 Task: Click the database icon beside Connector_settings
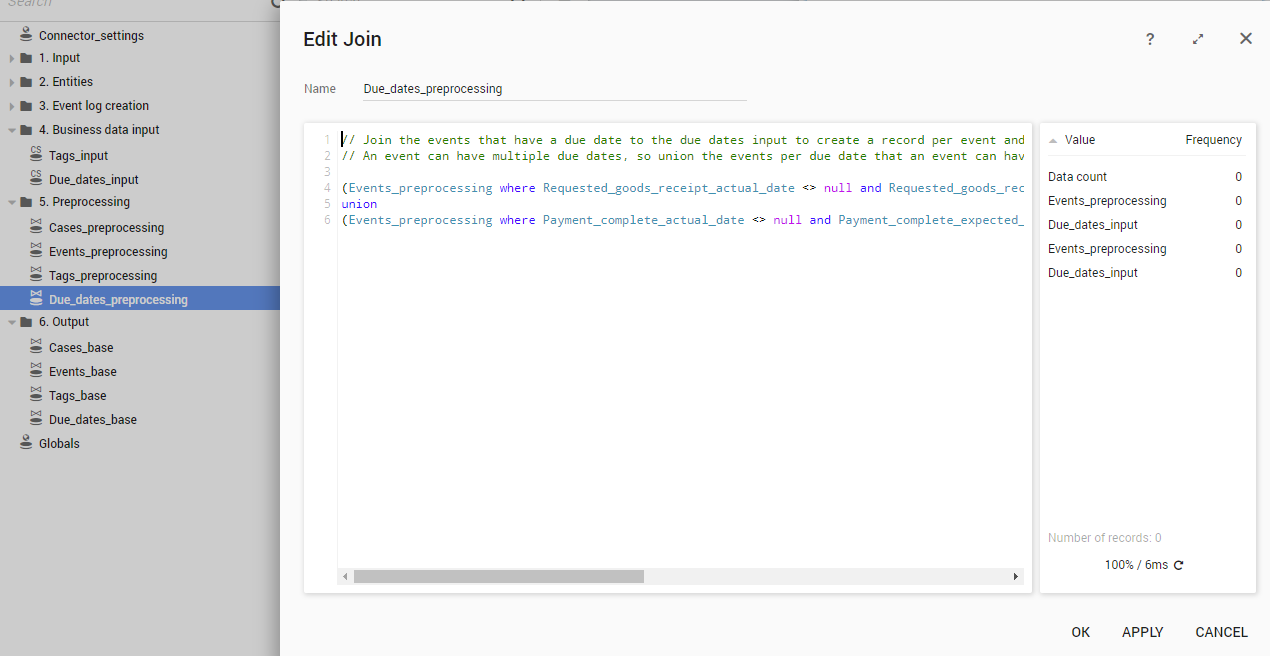[x=25, y=34]
